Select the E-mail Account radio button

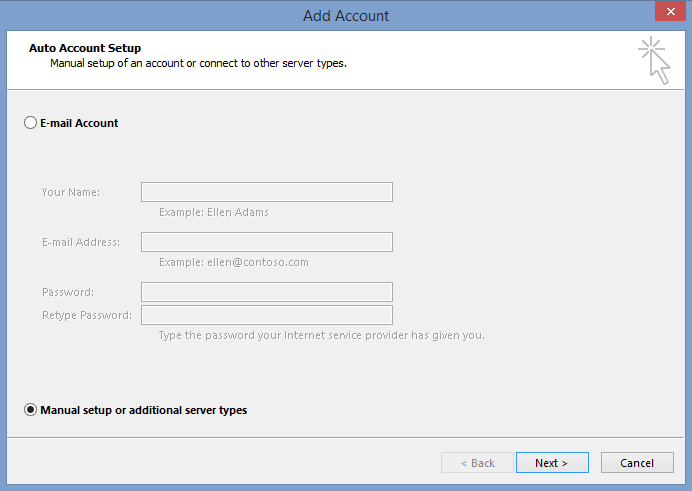[30, 123]
